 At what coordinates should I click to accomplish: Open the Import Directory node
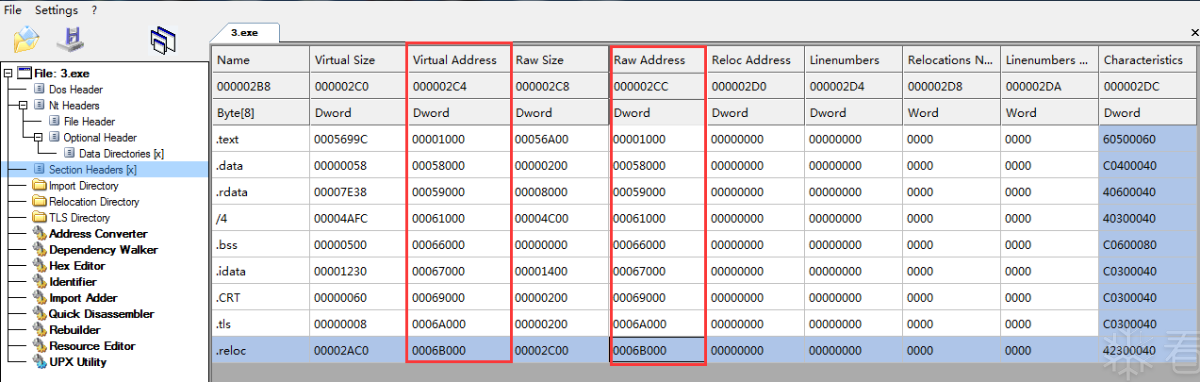83,185
